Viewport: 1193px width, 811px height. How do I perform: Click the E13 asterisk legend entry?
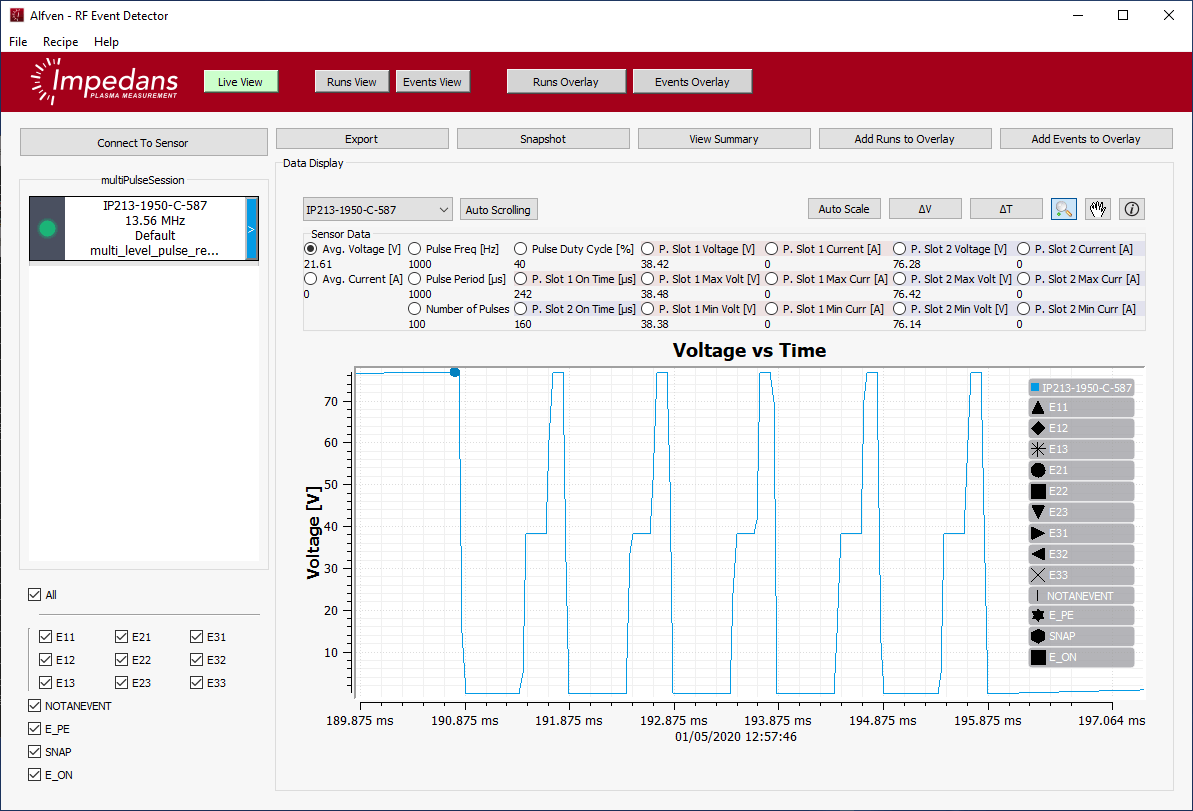point(1081,450)
